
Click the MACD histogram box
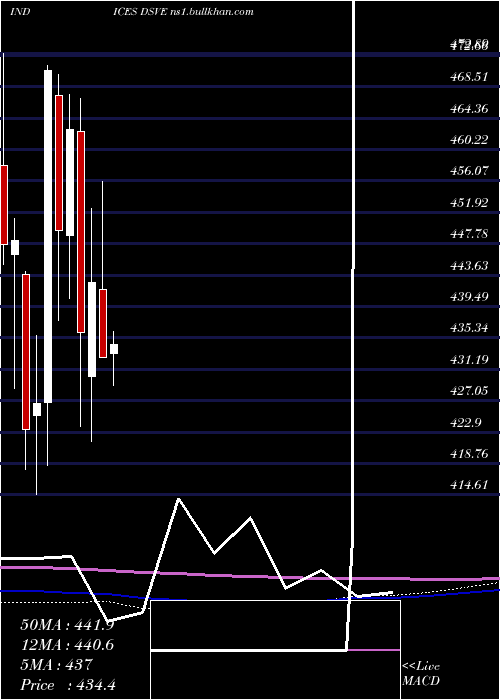click(275, 650)
